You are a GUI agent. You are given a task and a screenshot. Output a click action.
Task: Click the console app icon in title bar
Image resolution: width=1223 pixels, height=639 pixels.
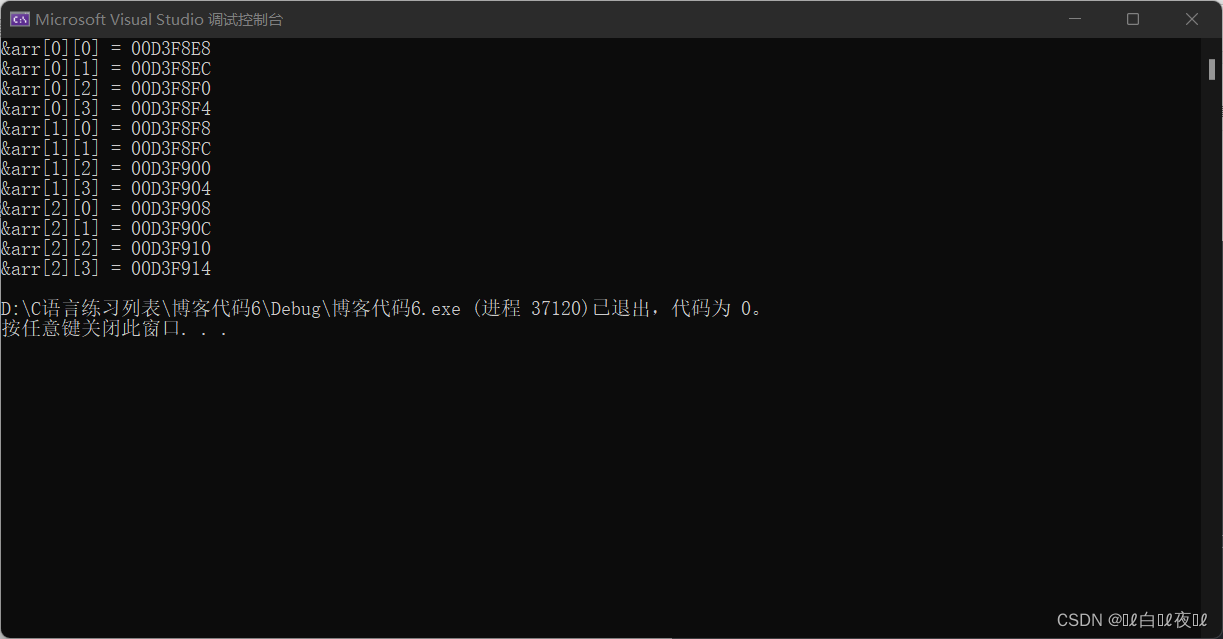point(19,19)
